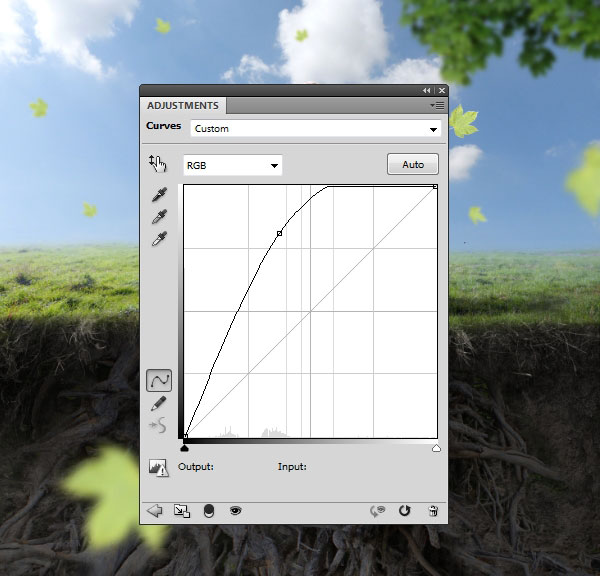Toggle adjustment layer visibility eye
The height and width of the screenshot is (576, 600).
235,510
